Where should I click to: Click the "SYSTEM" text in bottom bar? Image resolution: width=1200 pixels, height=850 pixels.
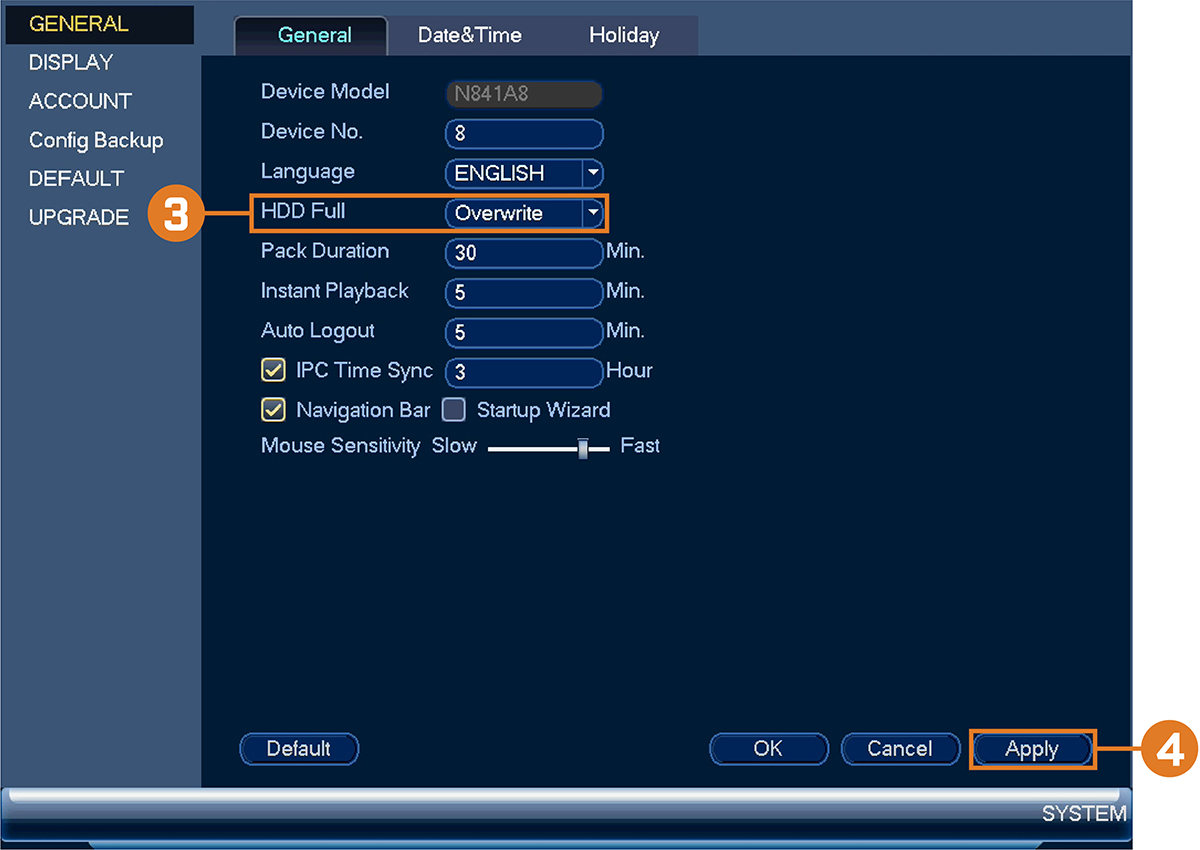(x=1084, y=814)
